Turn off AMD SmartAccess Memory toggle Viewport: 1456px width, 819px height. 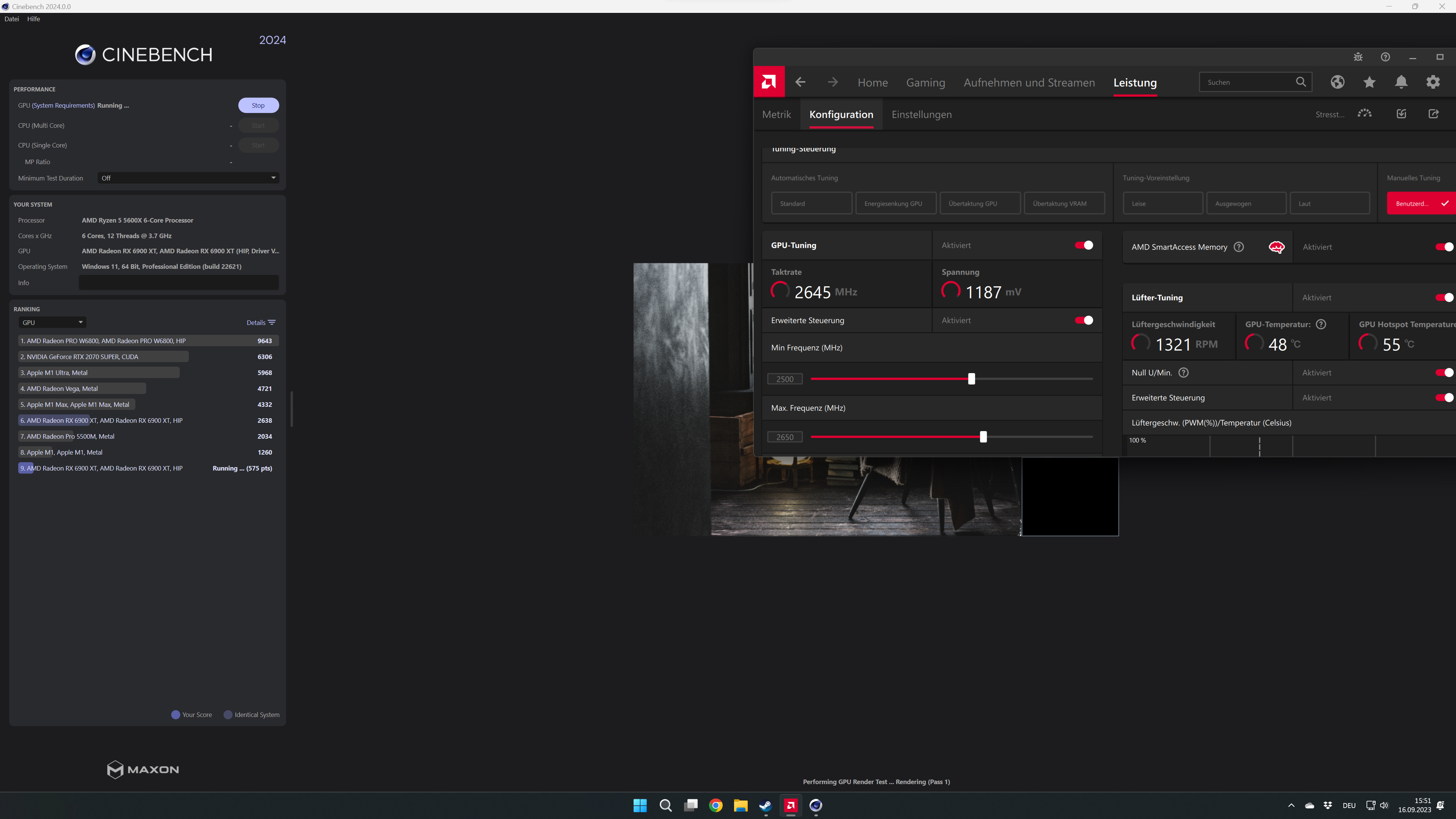(x=1443, y=247)
